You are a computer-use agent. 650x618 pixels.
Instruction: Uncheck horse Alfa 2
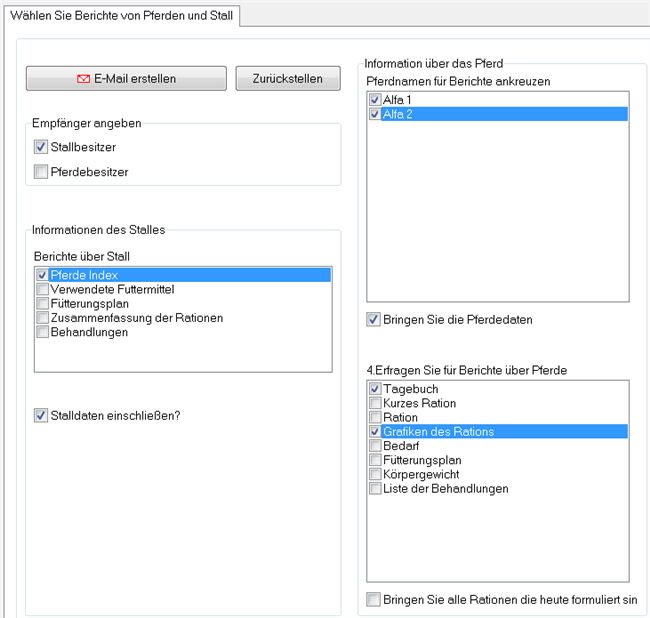tap(375, 114)
